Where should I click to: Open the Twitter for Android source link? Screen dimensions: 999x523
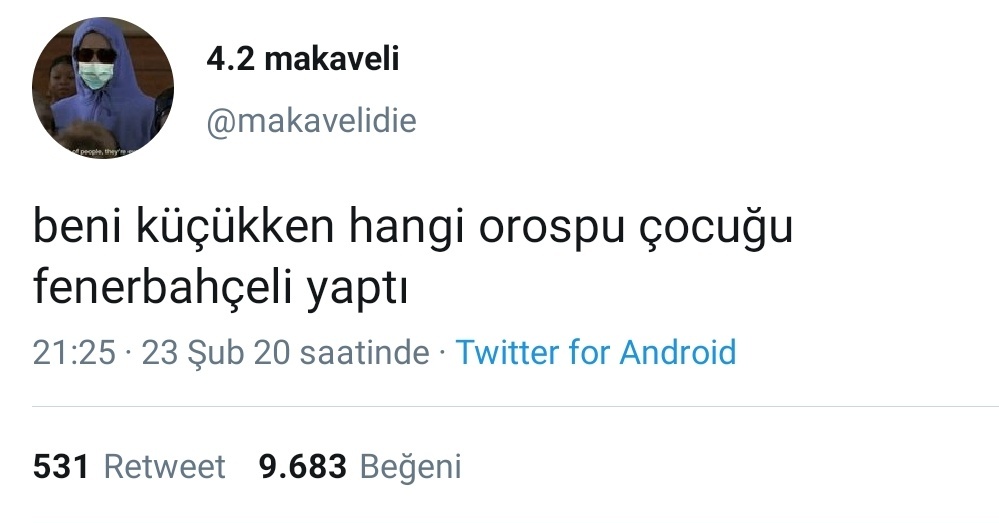[596, 352]
